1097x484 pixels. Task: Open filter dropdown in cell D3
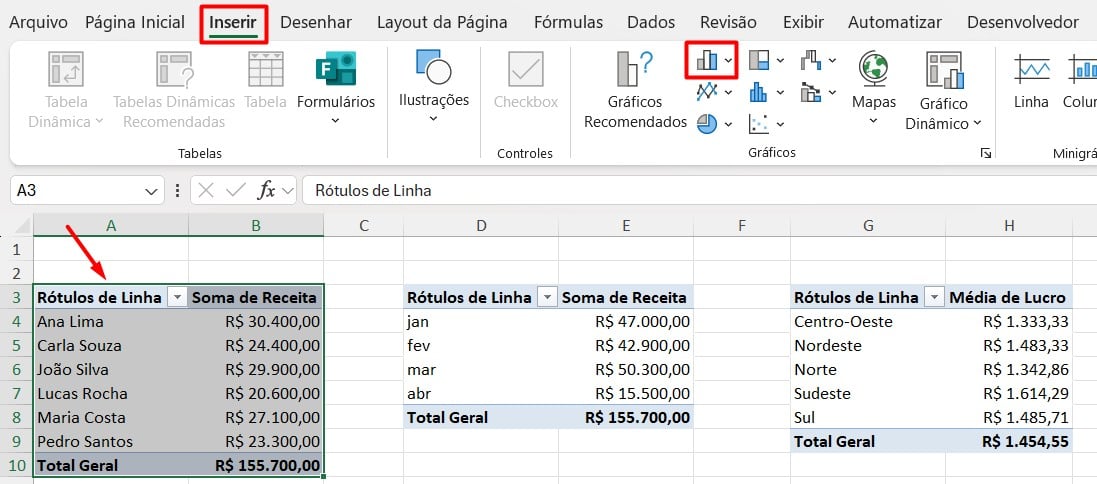[x=547, y=297]
